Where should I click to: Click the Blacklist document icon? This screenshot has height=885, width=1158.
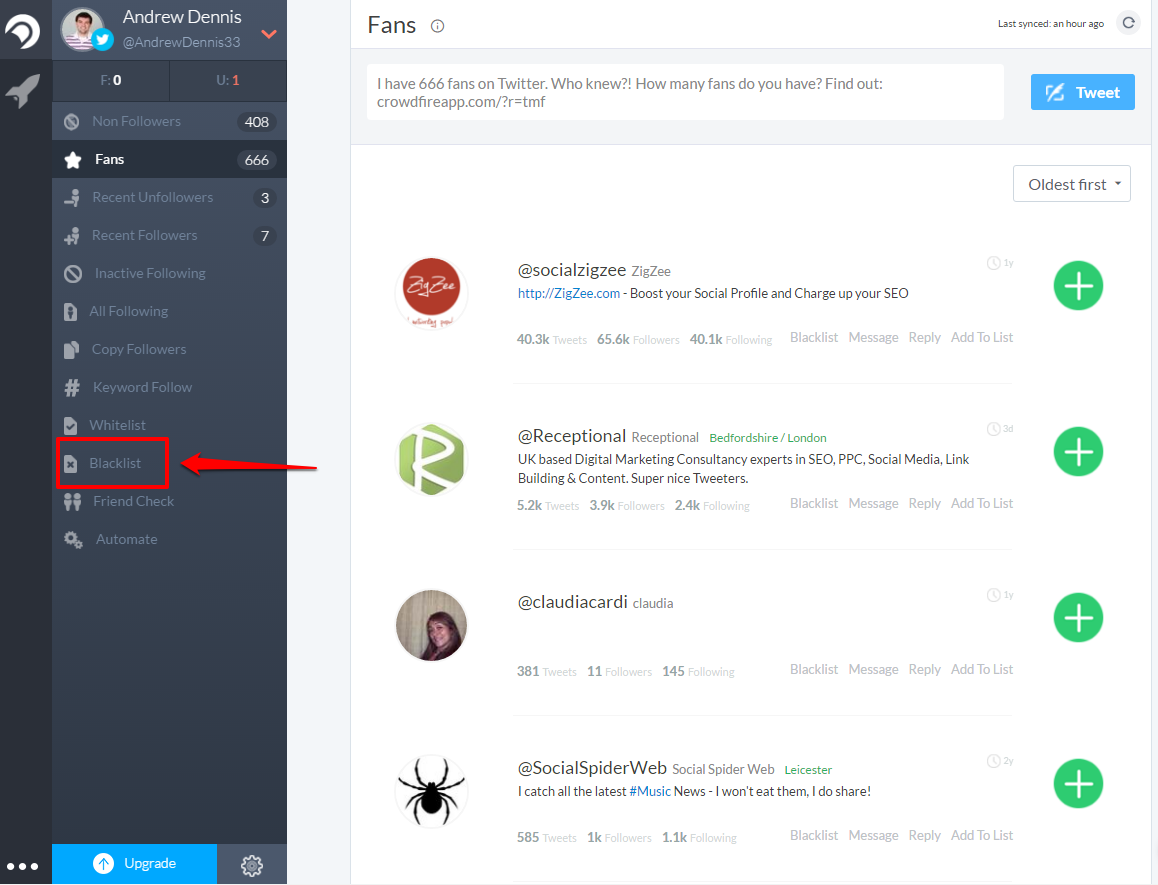click(x=70, y=464)
